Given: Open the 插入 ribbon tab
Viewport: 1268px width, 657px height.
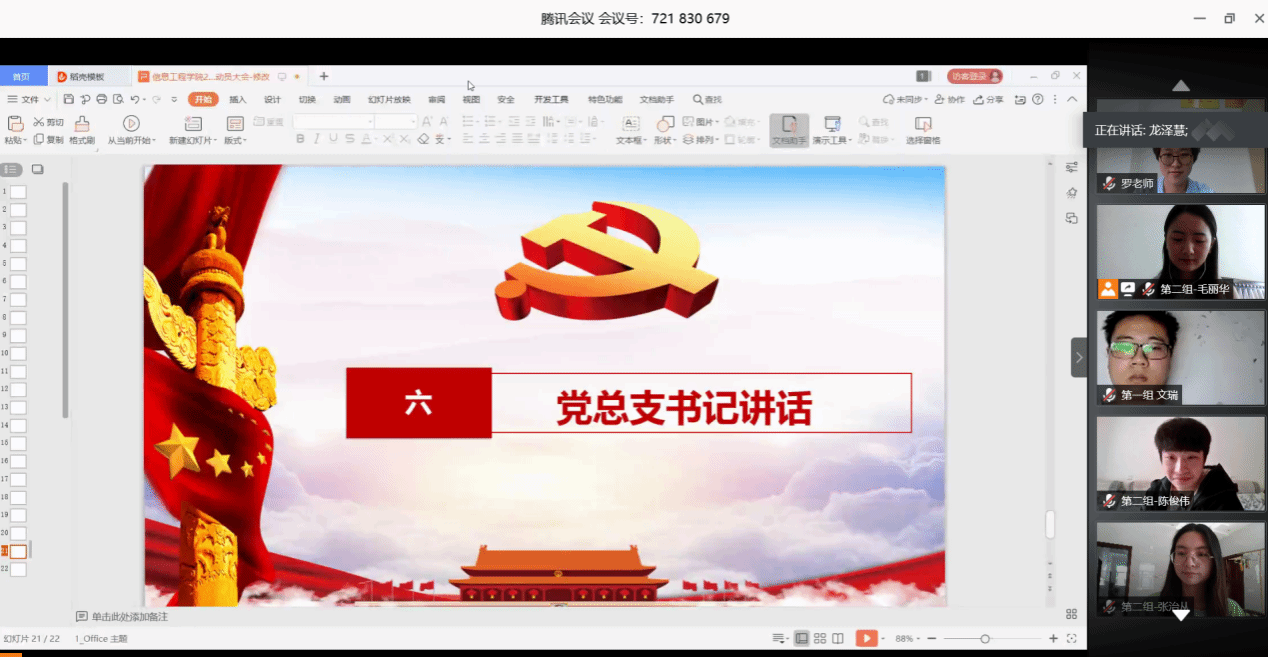Looking at the screenshot, I should [238, 100].
